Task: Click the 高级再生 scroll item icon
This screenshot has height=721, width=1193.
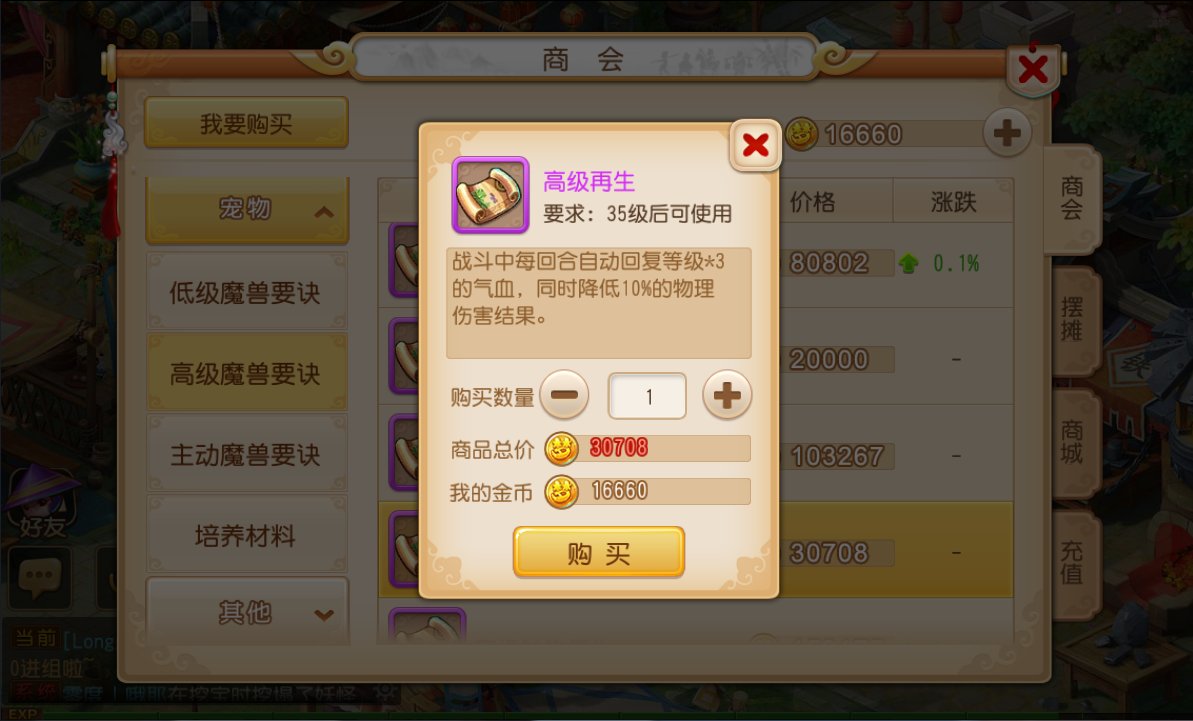Action: click(490, 195)
